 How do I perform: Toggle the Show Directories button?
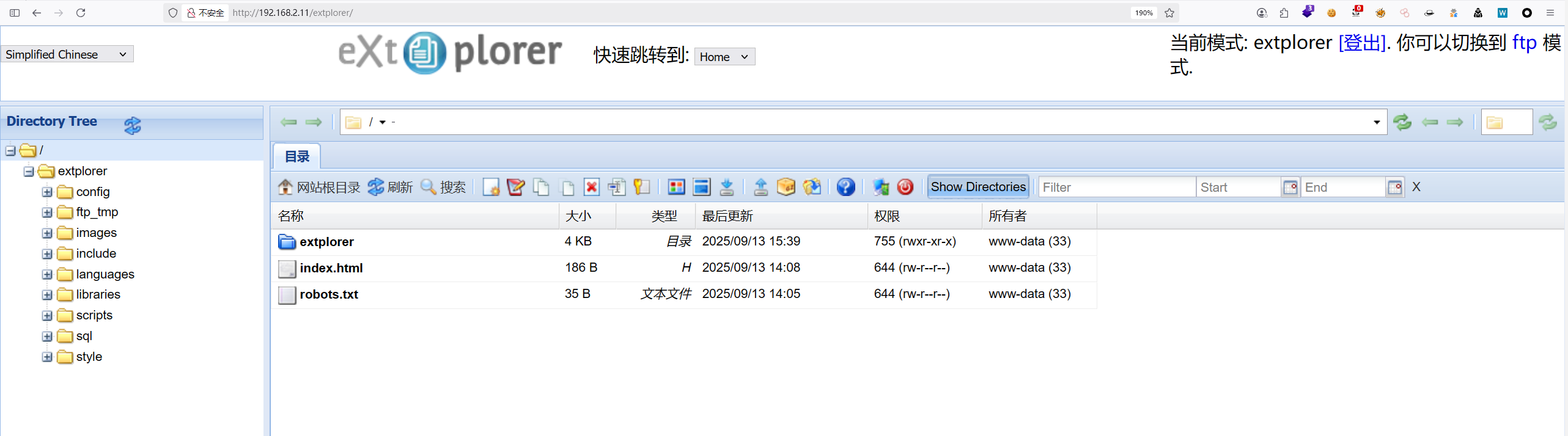[x=977, y=187]
